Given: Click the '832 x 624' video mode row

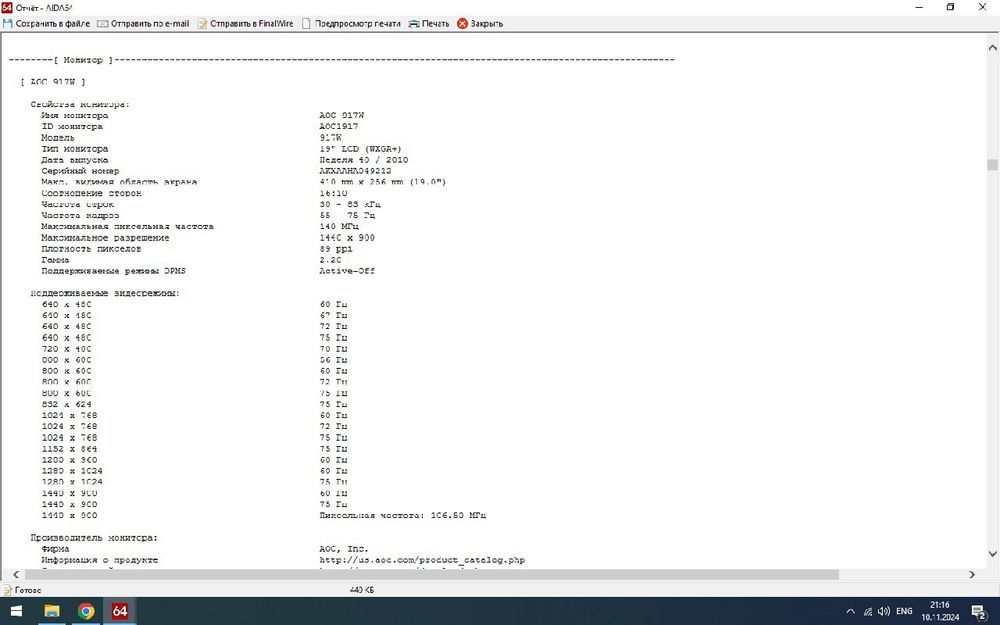Looking at the screenshot, I should (x=195, y=404).
